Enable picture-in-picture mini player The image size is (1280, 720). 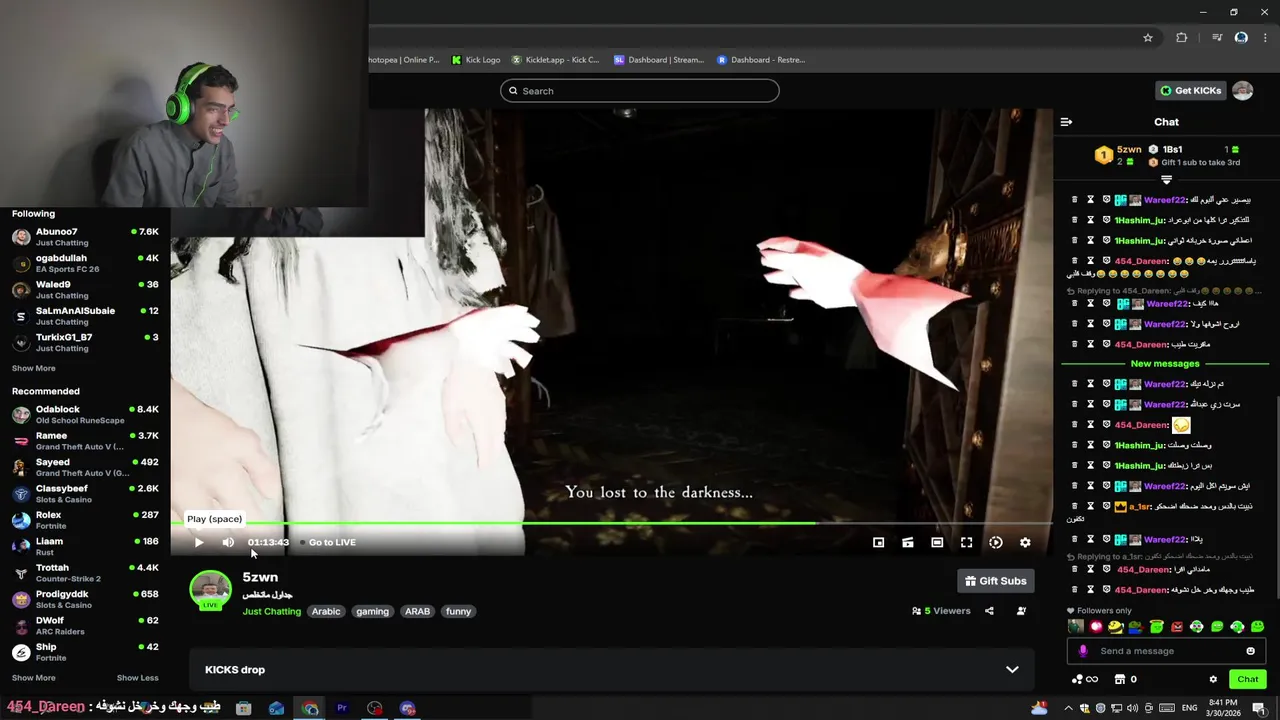click(878, 542)
